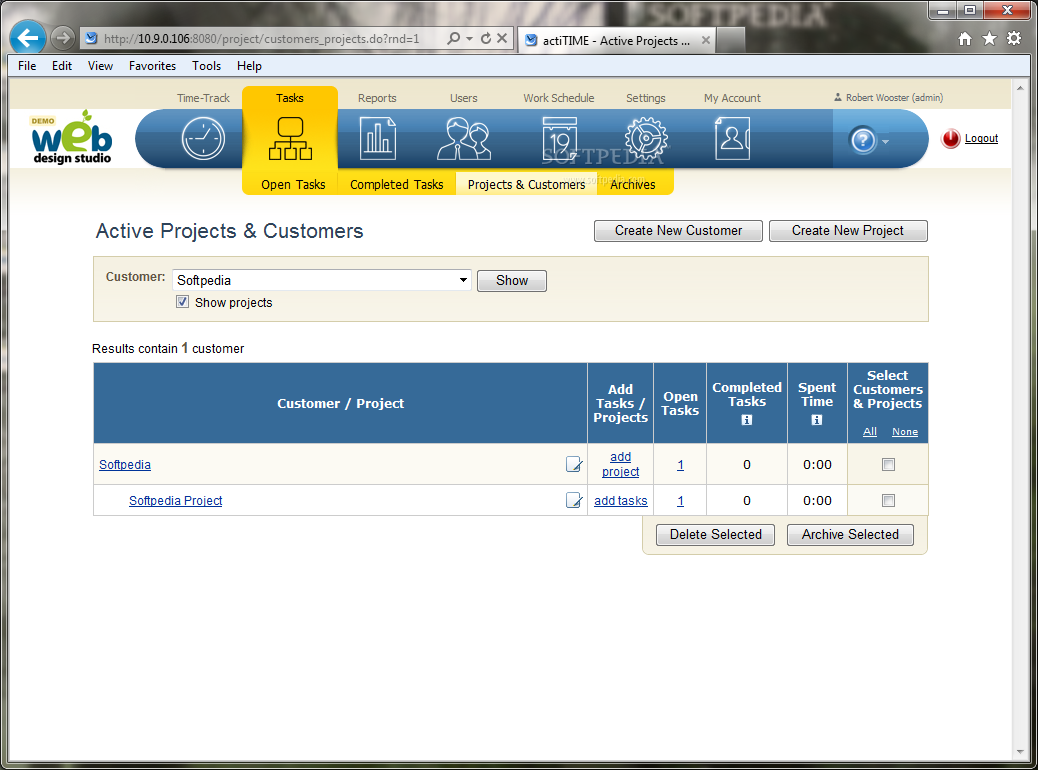Stop loading with address bar X
This screenshot has height=770, width=1038.
[x=502, y=38]
